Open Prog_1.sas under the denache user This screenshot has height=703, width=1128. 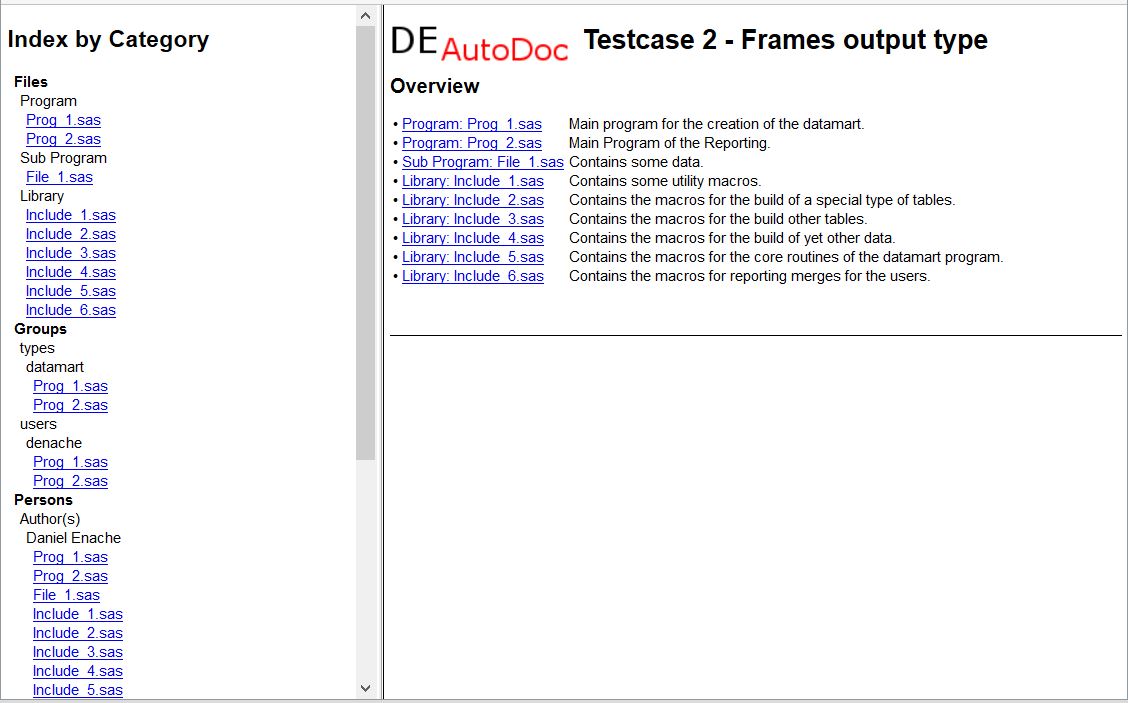[70, 462]
